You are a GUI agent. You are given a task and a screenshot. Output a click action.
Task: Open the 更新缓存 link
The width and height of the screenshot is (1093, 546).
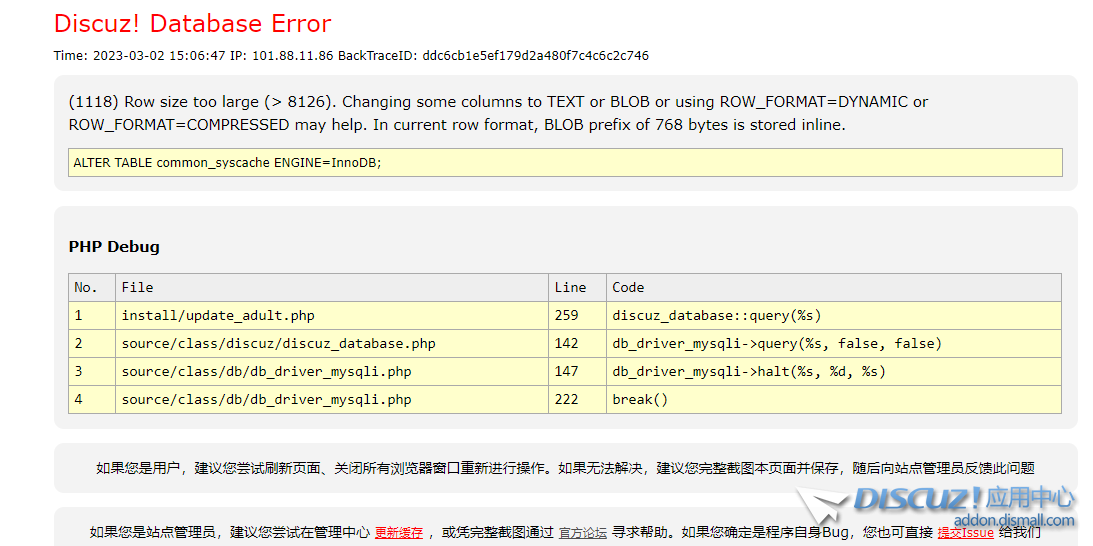(x=399, y=533)
